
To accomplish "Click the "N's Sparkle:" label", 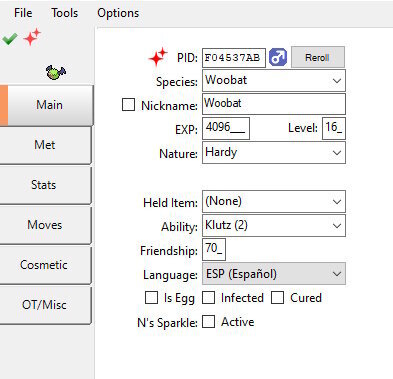I will coord(167,323).
